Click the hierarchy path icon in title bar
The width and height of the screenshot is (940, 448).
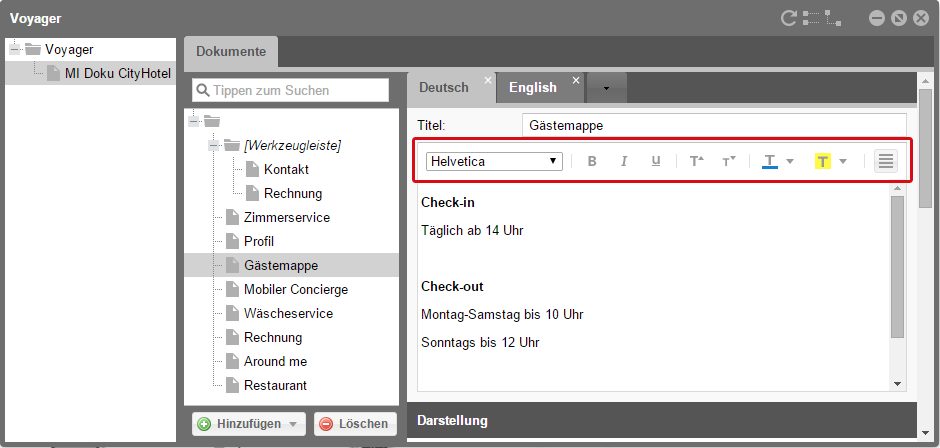click(833, 17)
